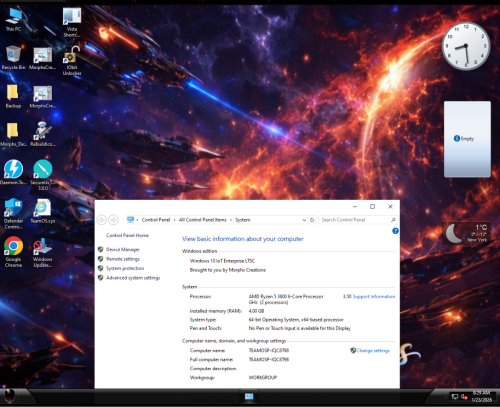500x407 pixels.
Task: Select Control Panel in the breadcrumb
Action: (x=156, y=220)
